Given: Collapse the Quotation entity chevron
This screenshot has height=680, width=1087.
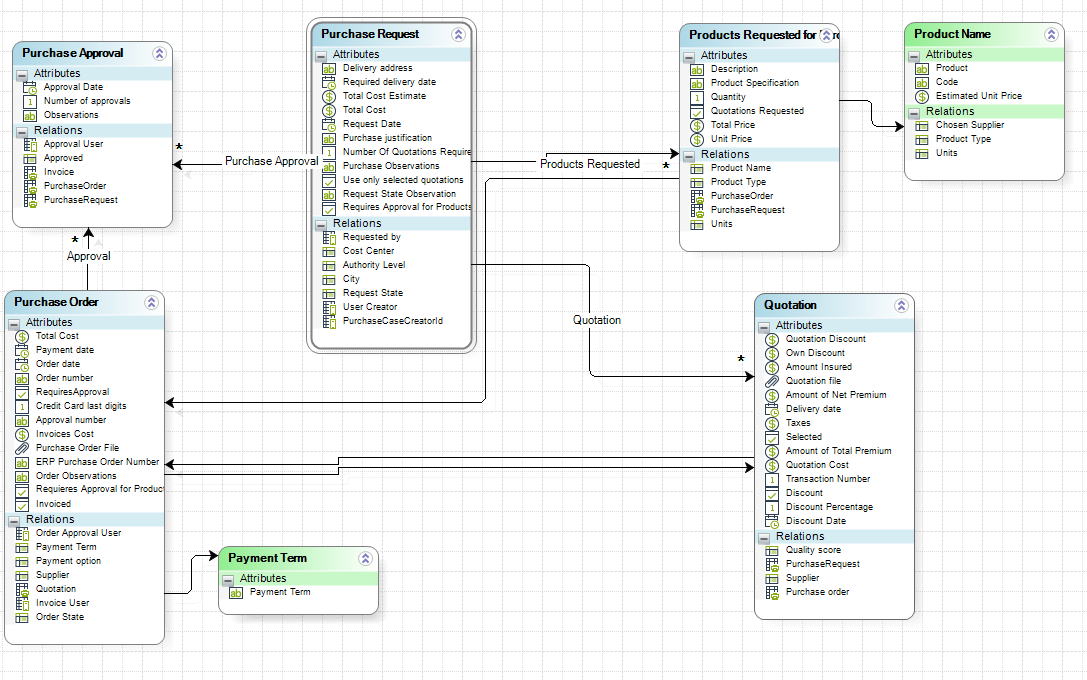Looking at the screenshot, I should click(901, 306).
